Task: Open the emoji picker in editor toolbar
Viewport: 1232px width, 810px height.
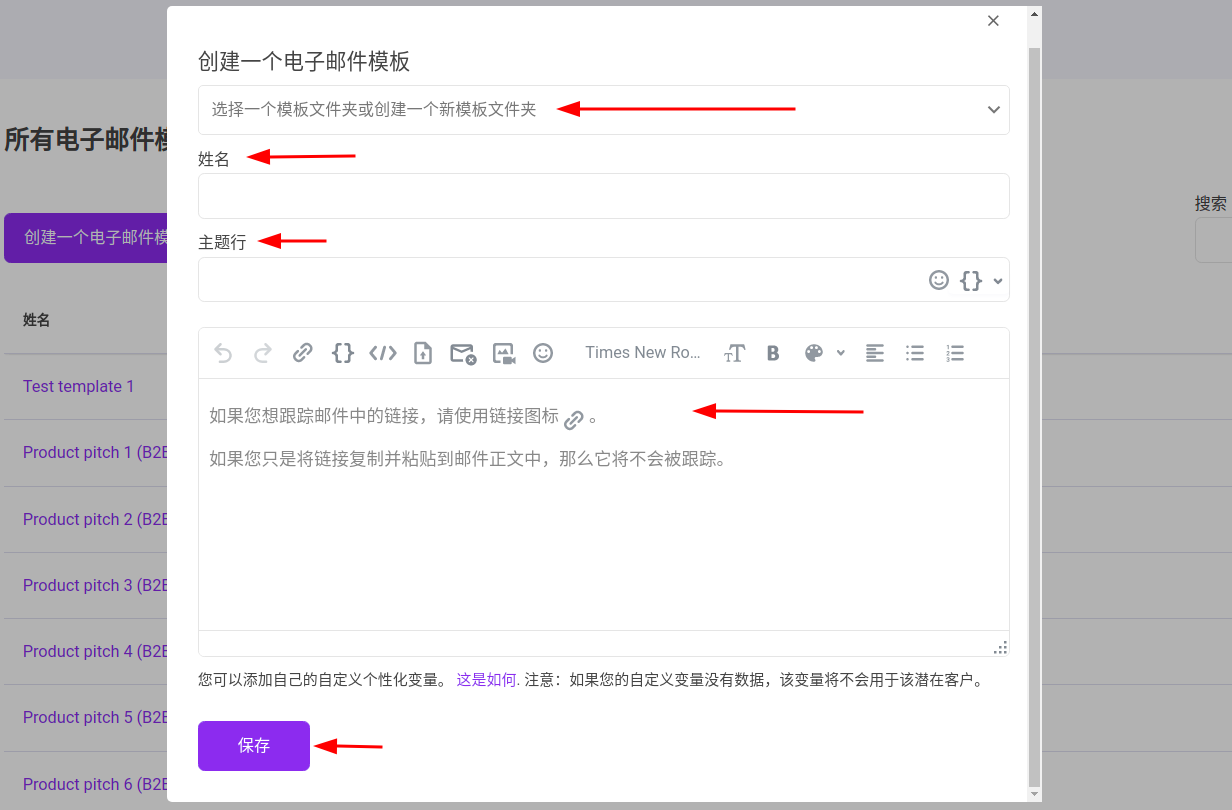Action: [543, 353]
